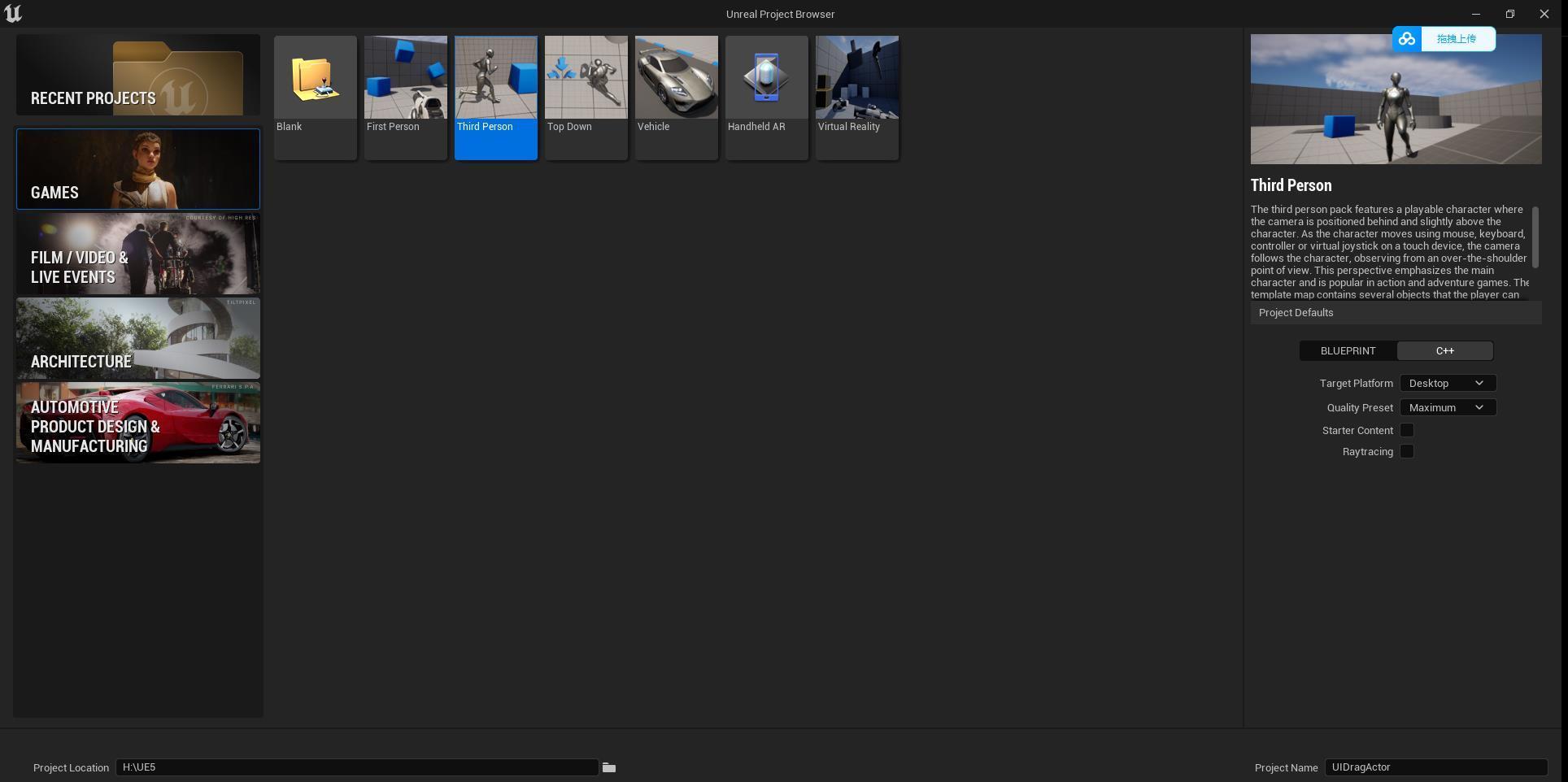Click the 拖拽上传 upload button

pyautogui.click(x=1457, y=39)
